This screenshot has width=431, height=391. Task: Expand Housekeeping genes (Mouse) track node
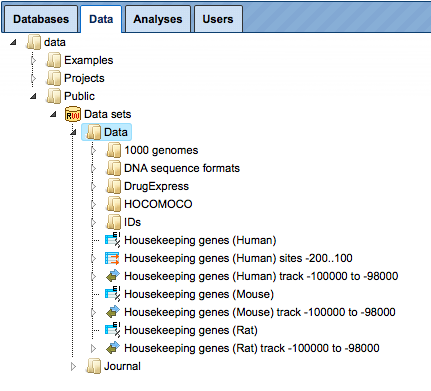pos(94,312)
